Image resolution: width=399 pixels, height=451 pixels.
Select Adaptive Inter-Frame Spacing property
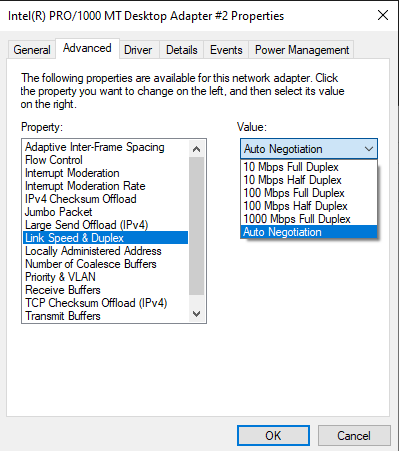[x=106, y=147]
